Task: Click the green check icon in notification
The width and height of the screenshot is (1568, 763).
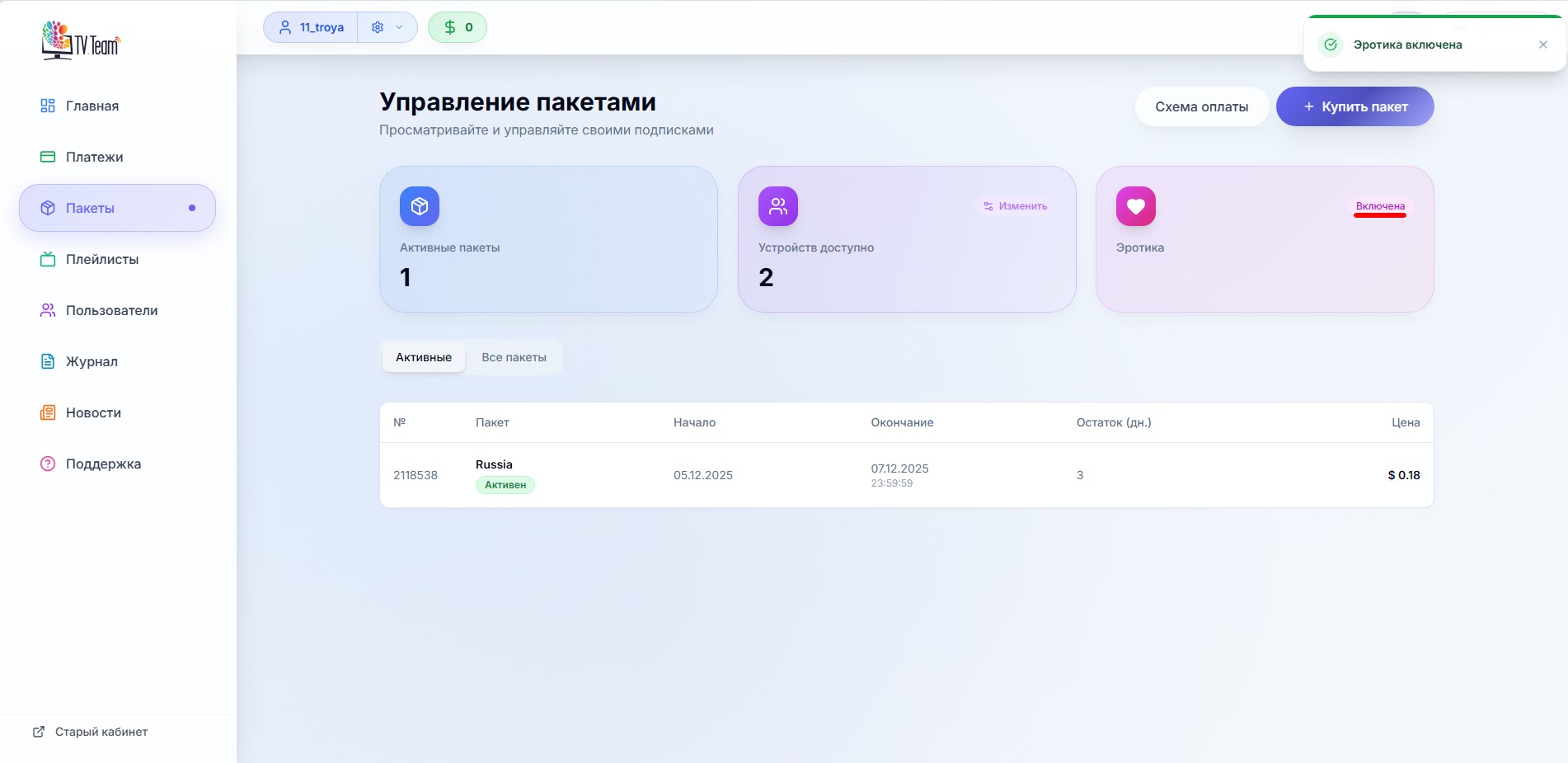Action: tap(1330, 45)
